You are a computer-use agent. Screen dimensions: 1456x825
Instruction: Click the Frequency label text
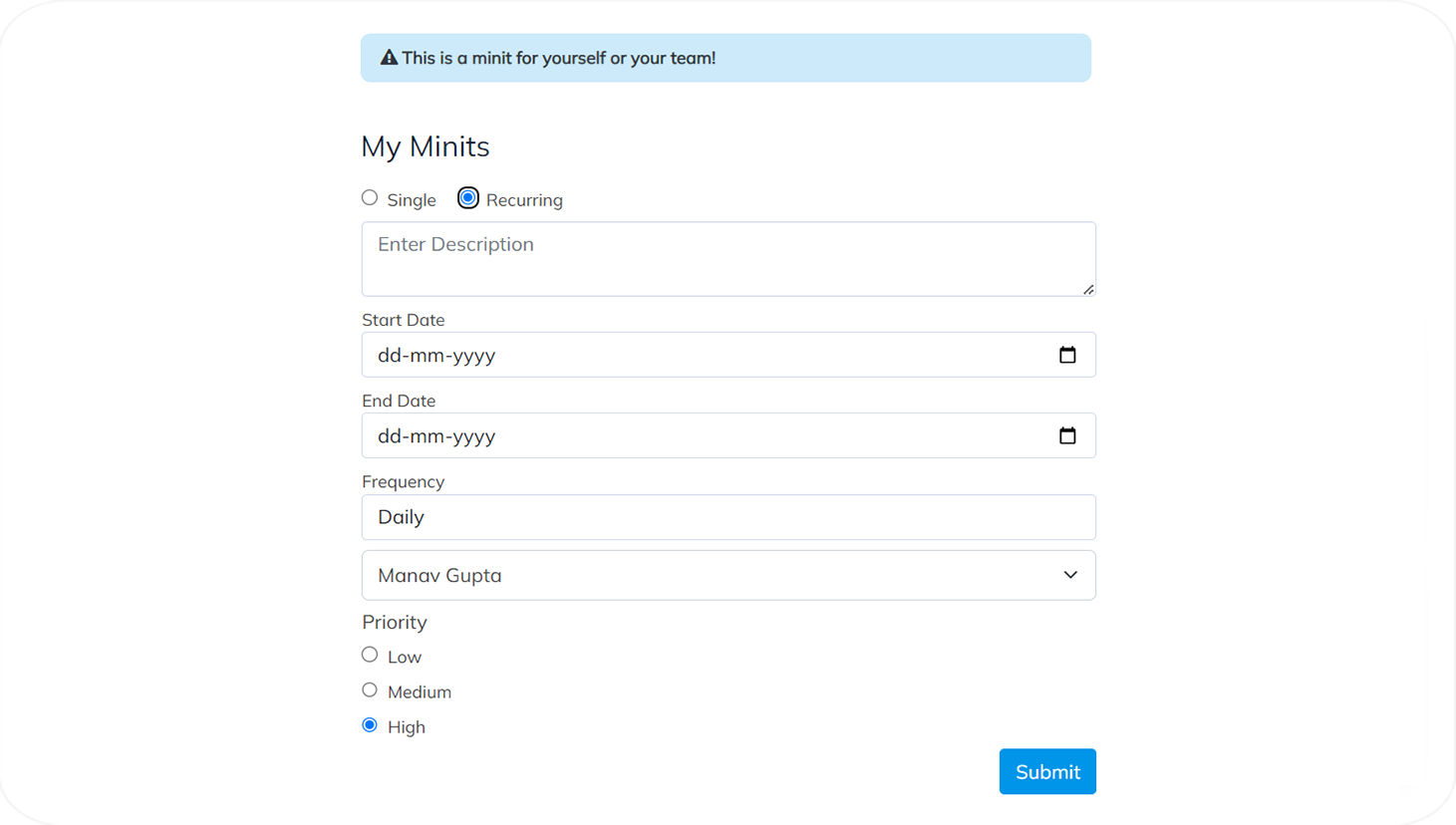click(x=403, y=481)
